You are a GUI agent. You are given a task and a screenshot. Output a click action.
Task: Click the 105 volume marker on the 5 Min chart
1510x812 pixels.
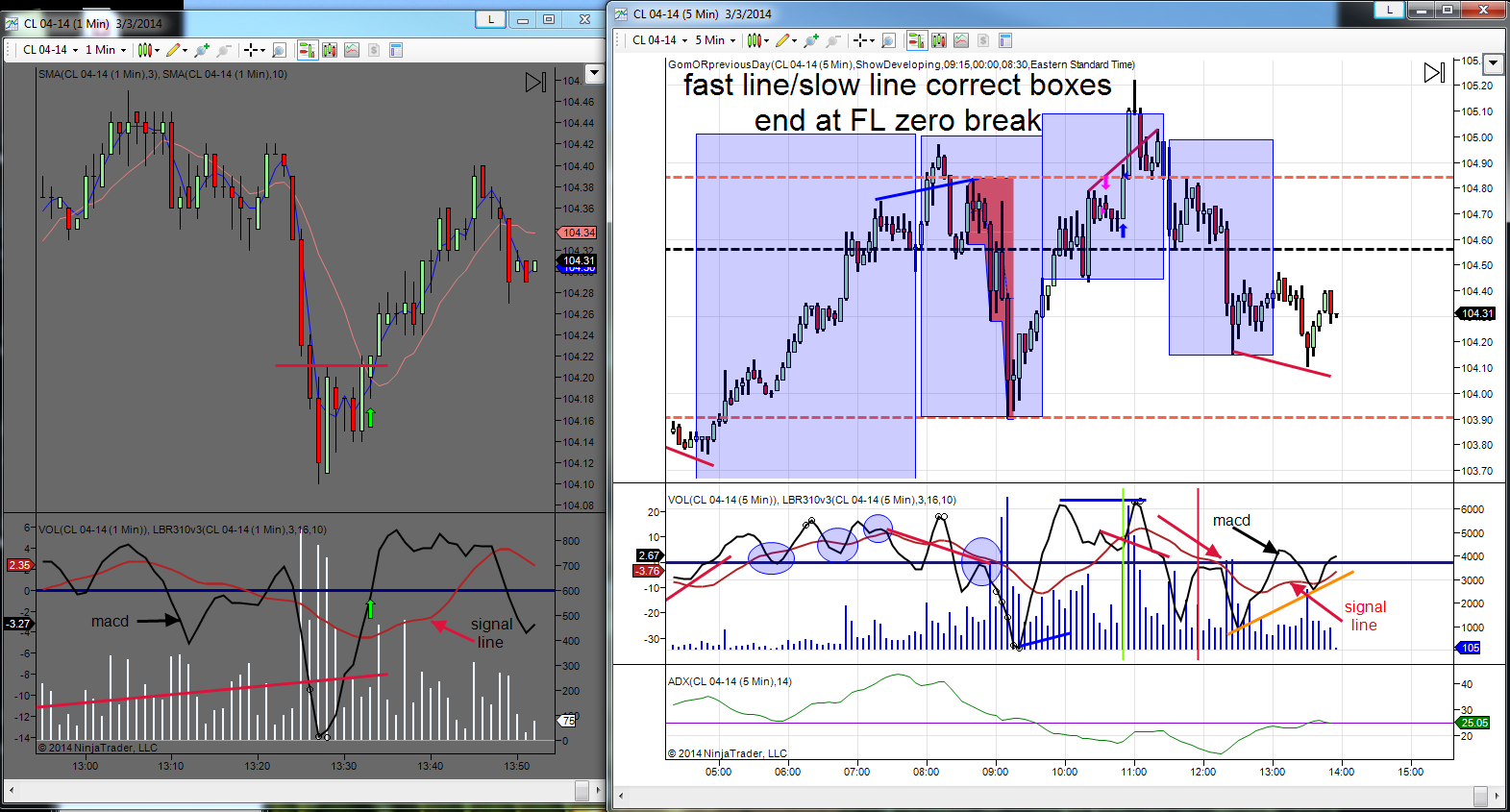point(1470,648)
